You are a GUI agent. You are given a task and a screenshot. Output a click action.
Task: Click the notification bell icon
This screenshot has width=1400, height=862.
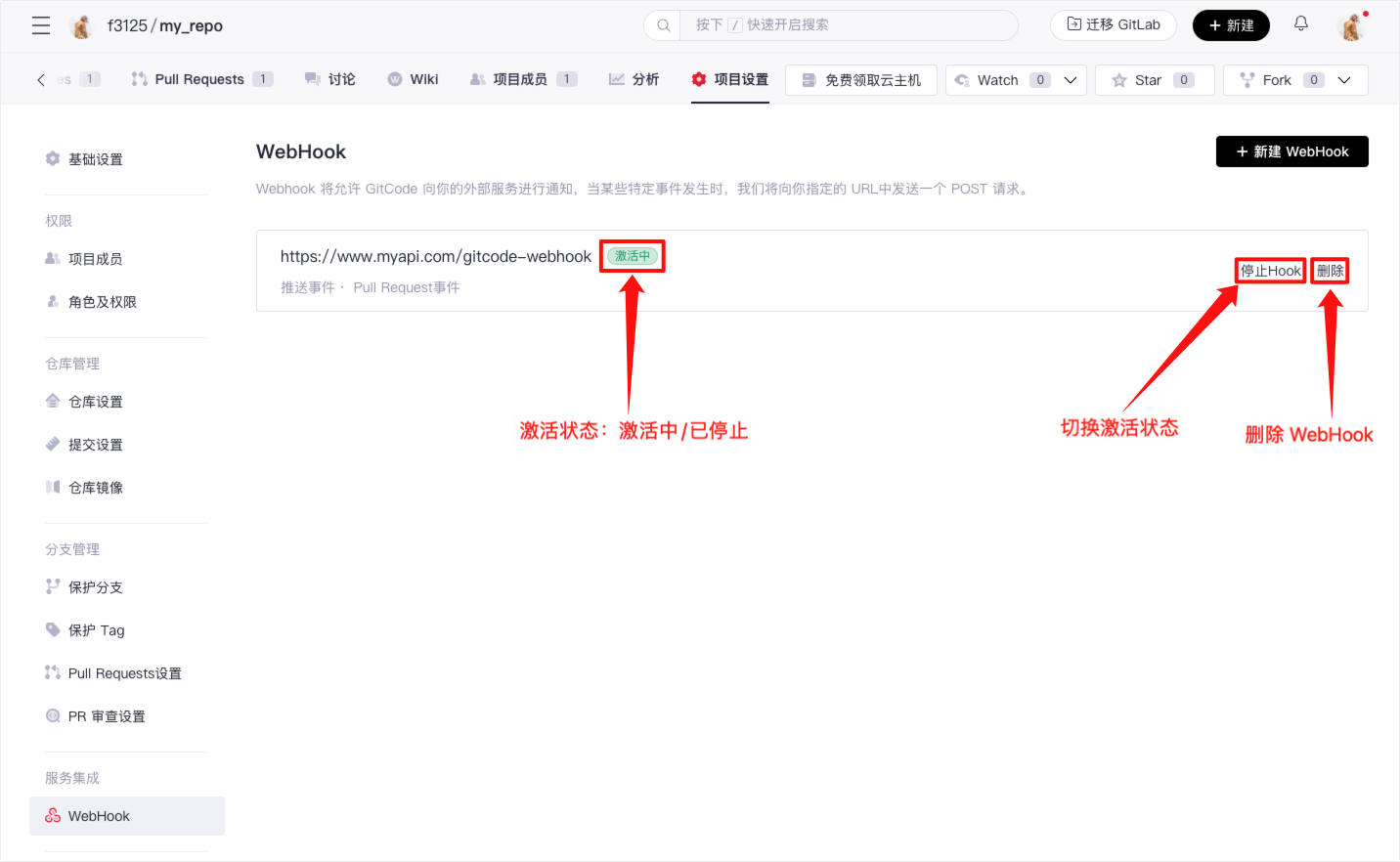(x=1301, y=24)
